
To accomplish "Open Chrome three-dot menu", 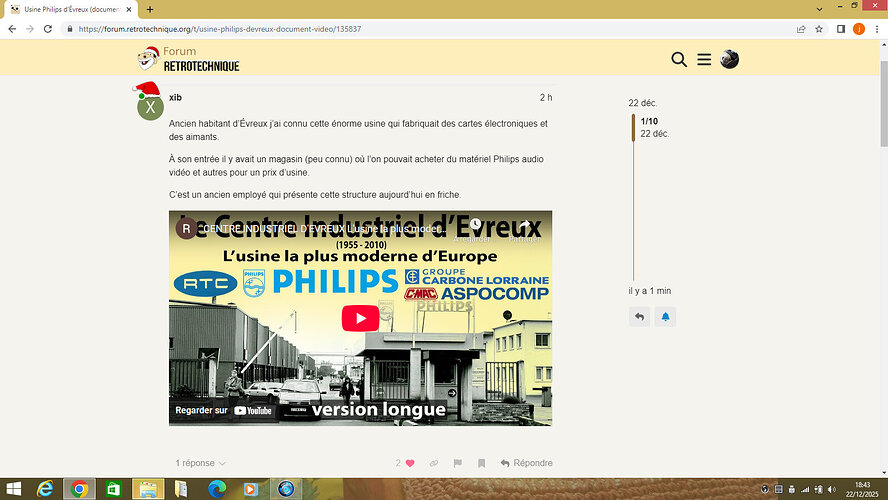I will 876,29.
